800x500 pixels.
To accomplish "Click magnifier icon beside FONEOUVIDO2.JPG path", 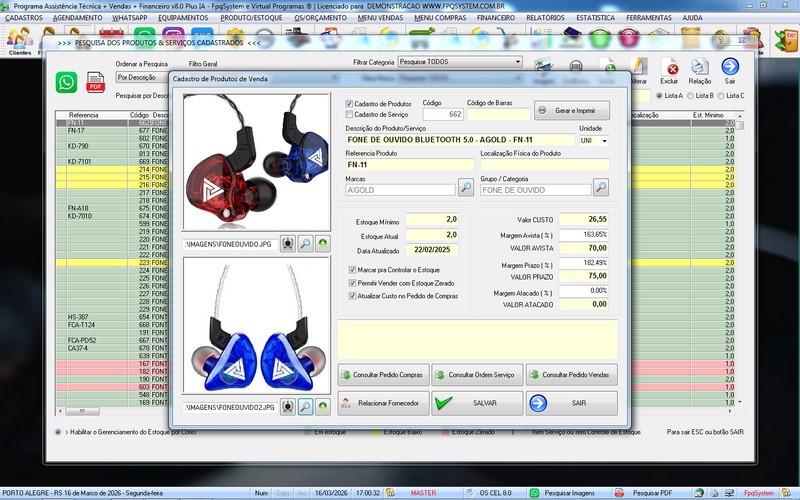I will pos(306,407).
